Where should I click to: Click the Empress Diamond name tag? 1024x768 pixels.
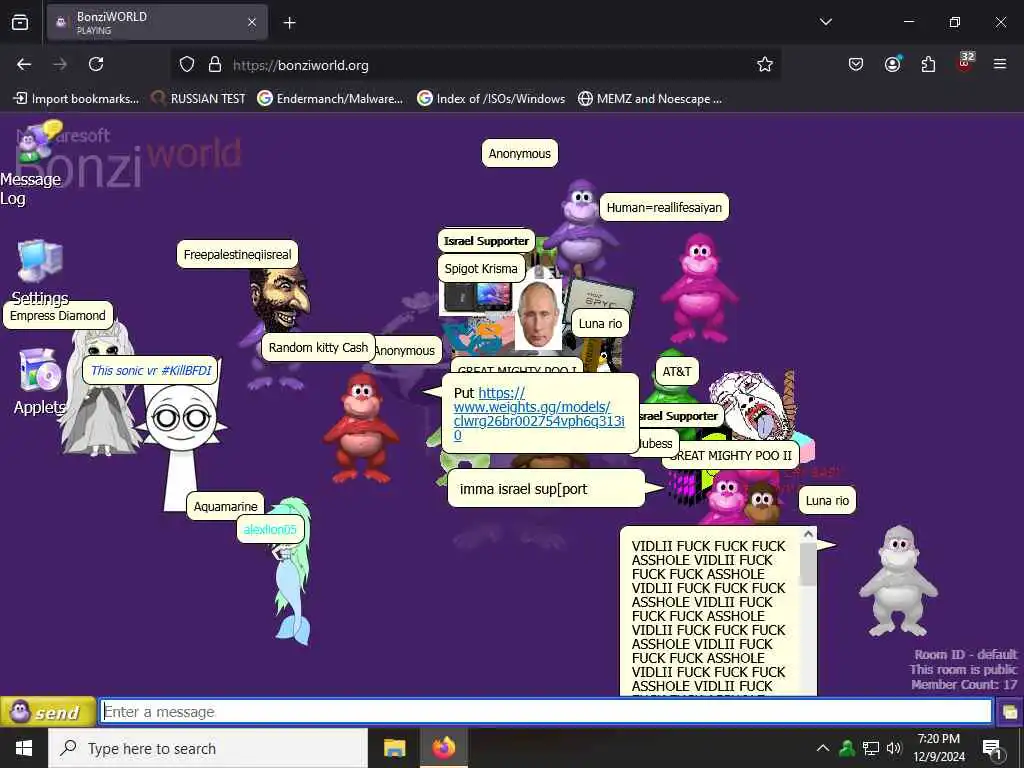click(x=57, y=316)
